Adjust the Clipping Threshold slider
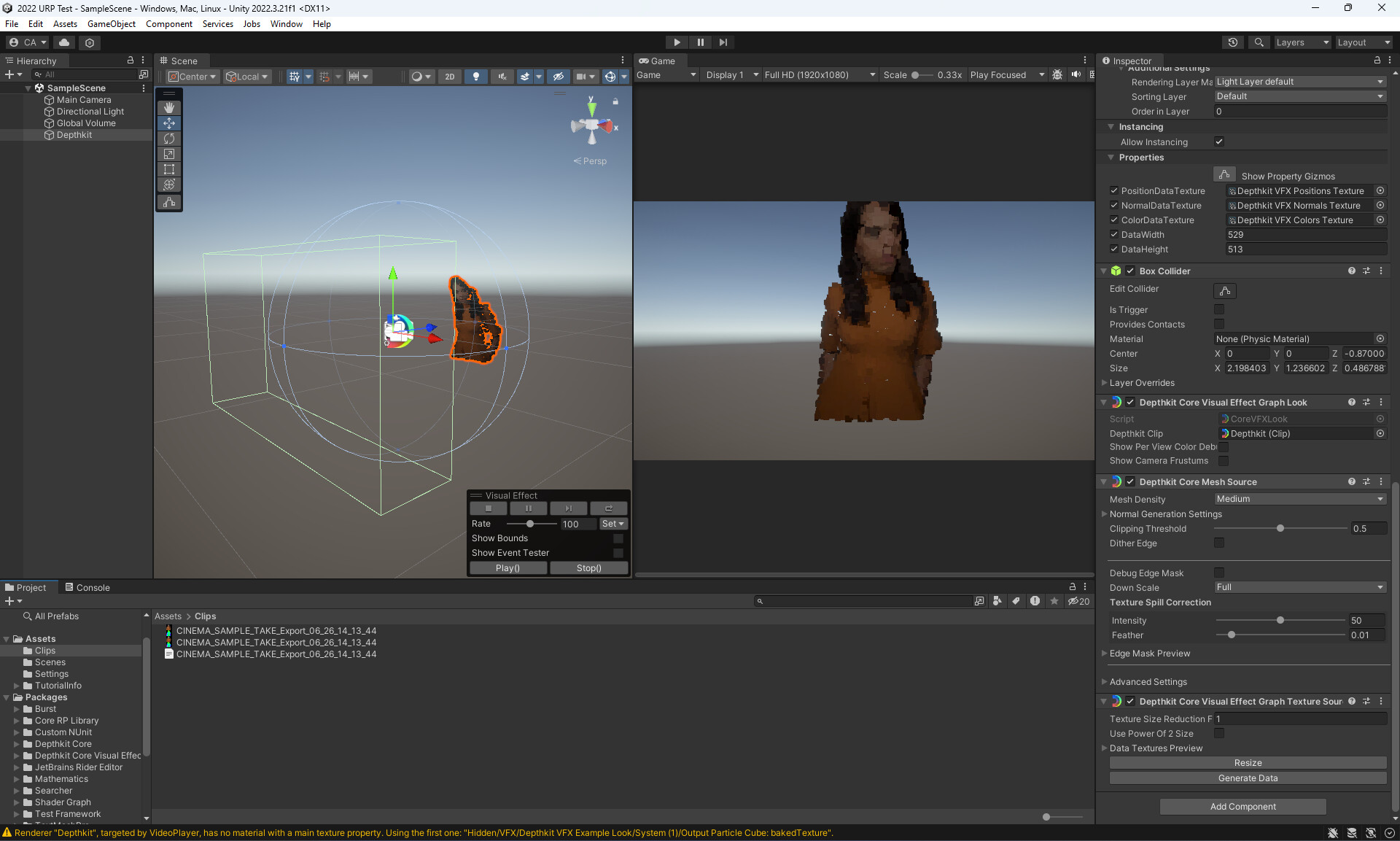The width and height of the screenshot is (1400, 841). click(1280, 528)
